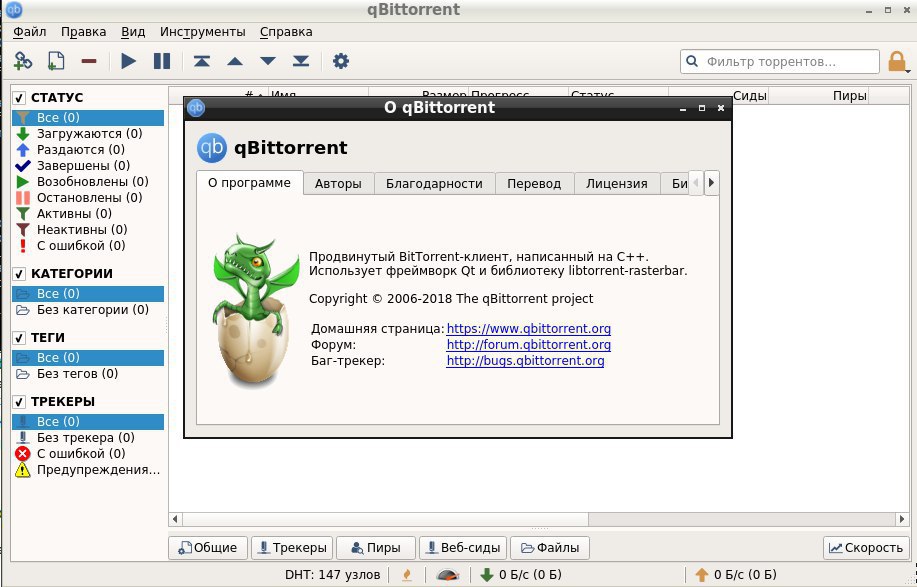Switch to the Перевод tab
Screen dimensions: 917x587
[x=534, y=184]
